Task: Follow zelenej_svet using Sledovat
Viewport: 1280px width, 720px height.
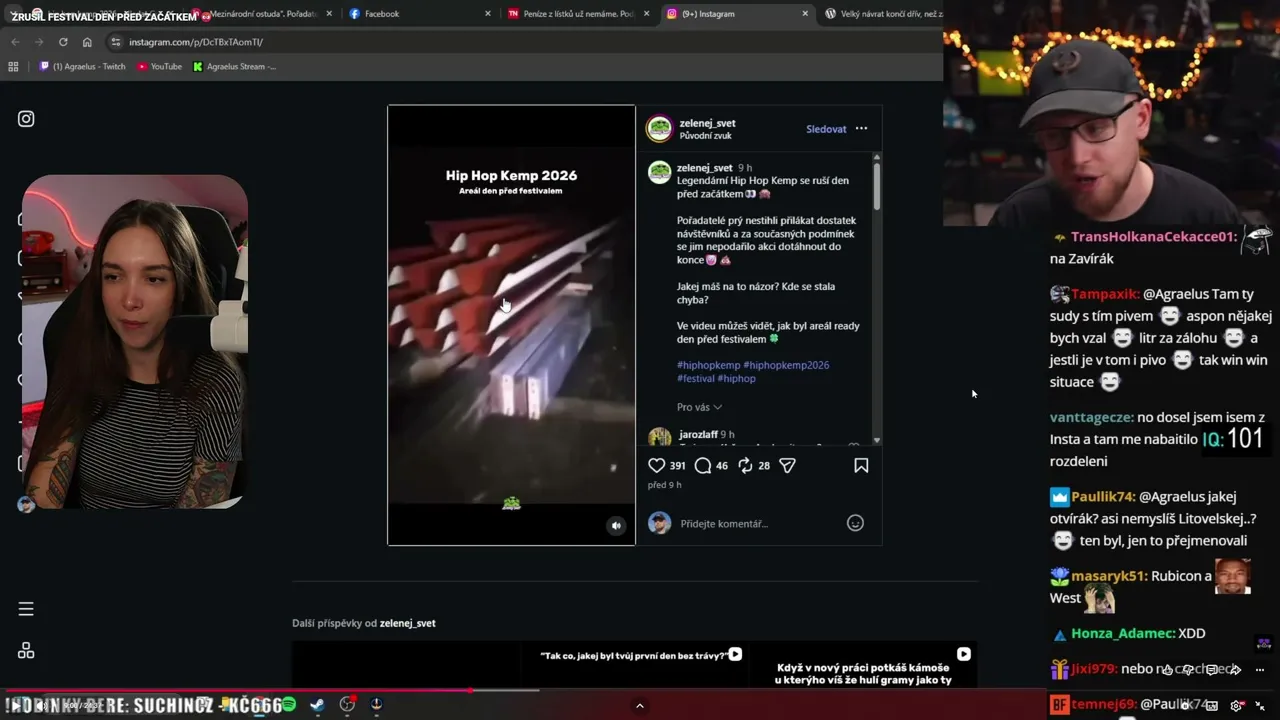Action: click(x=826, y=129)
